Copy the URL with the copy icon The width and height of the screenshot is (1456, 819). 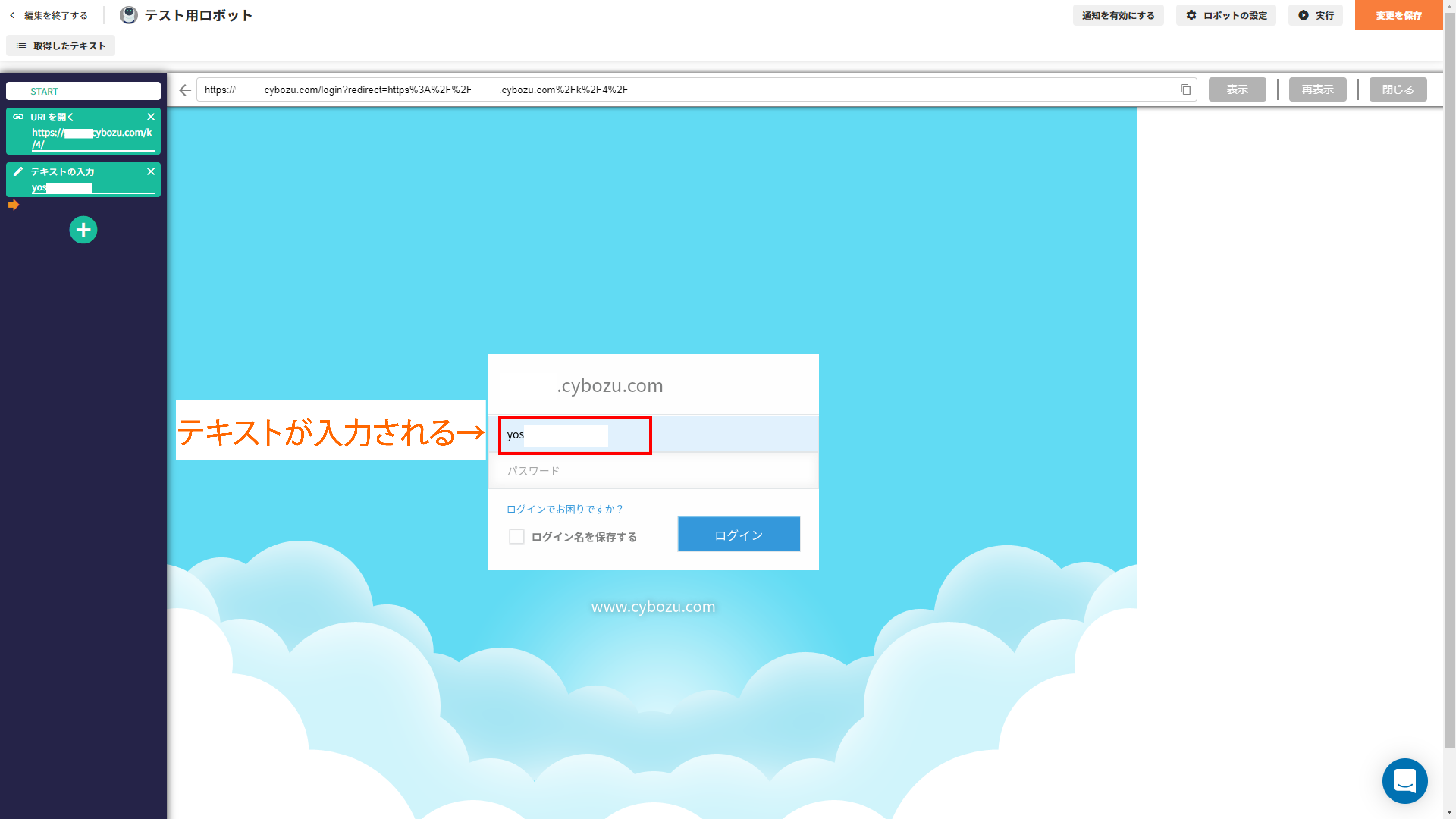(1186, 89)
